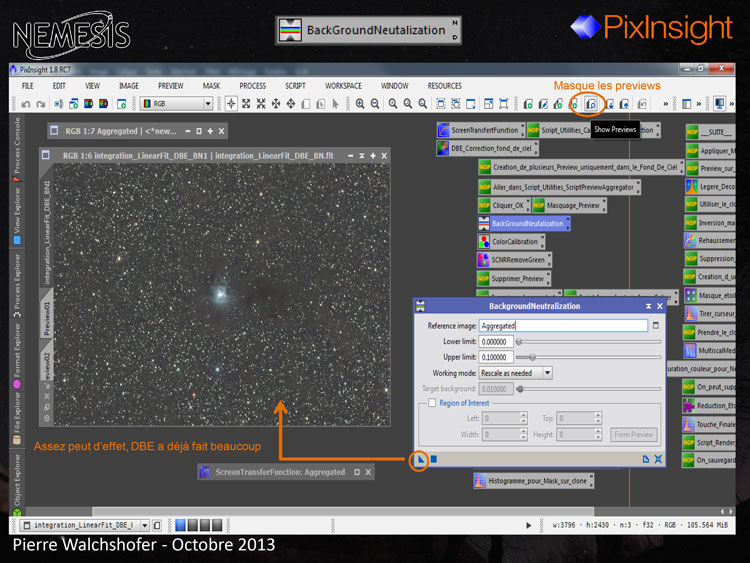
Task: Click the monitor icon at toolbar's right end
Action: coord(719,103)
